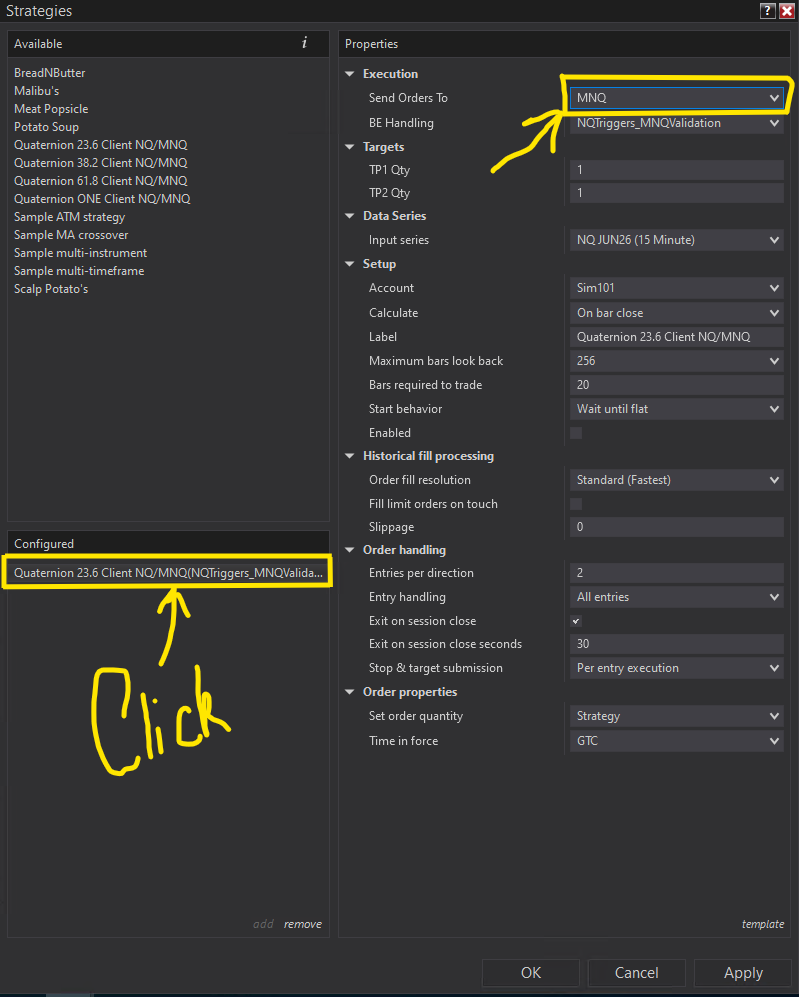Open the BE Handling dropdown
This screenshot has width=799, height=997.
tap(676, 123)
